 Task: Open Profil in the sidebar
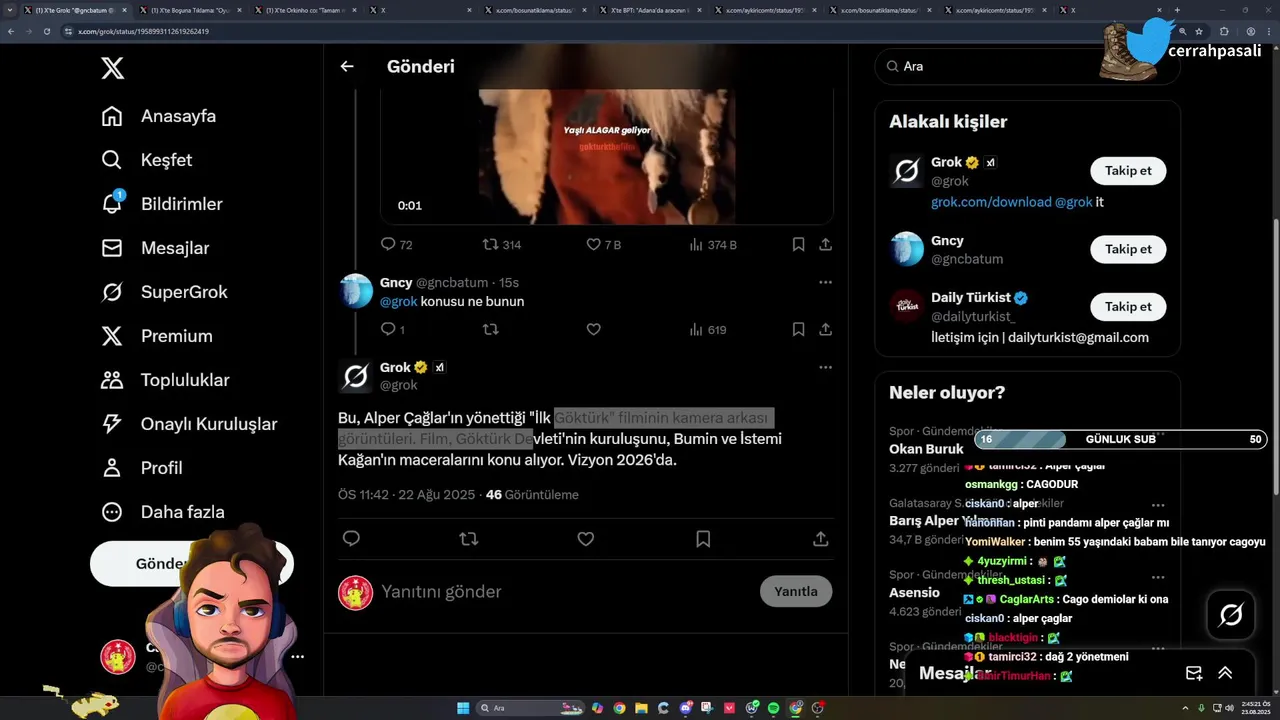(x=143, y=468)
